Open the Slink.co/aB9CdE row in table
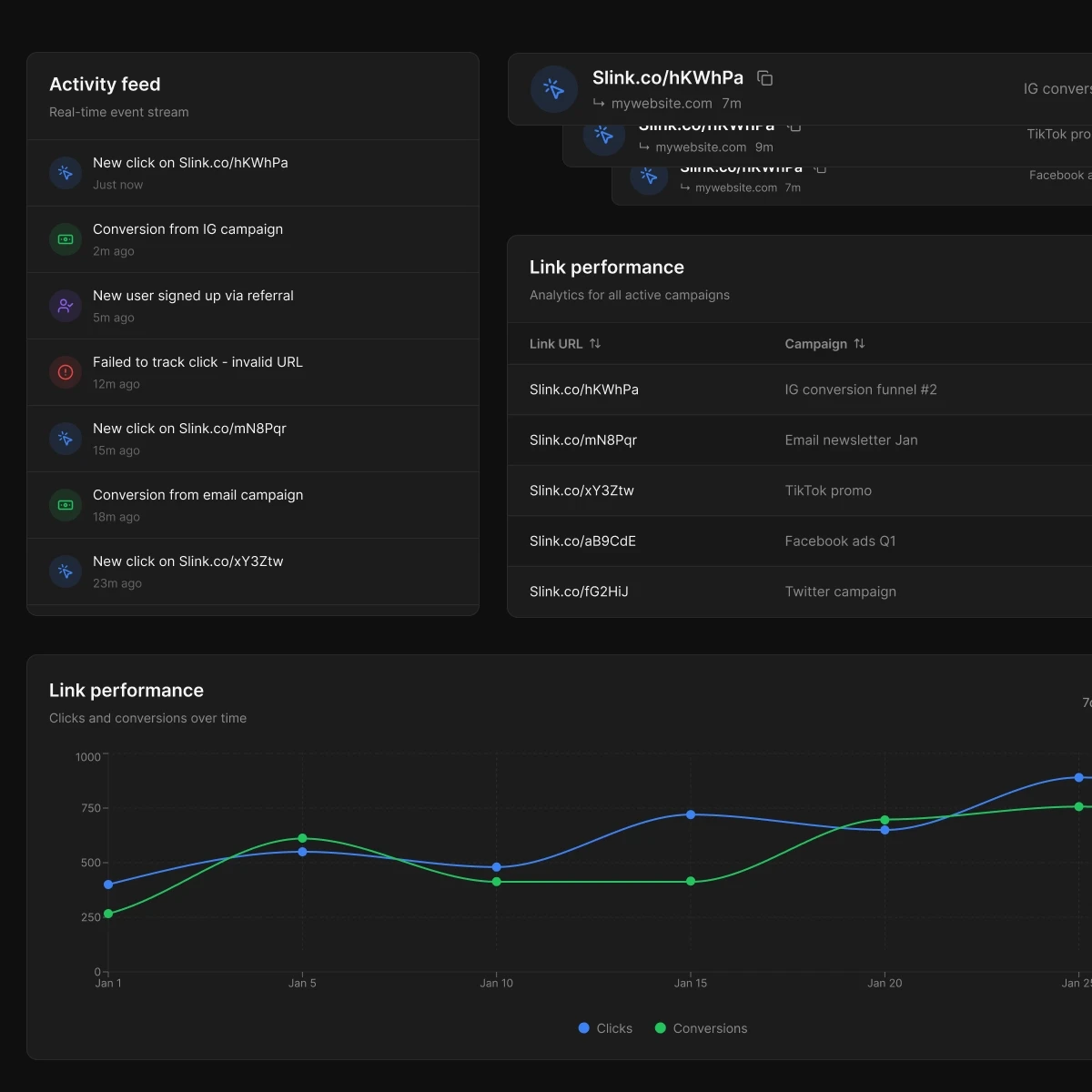 click(x=800, y=541)
